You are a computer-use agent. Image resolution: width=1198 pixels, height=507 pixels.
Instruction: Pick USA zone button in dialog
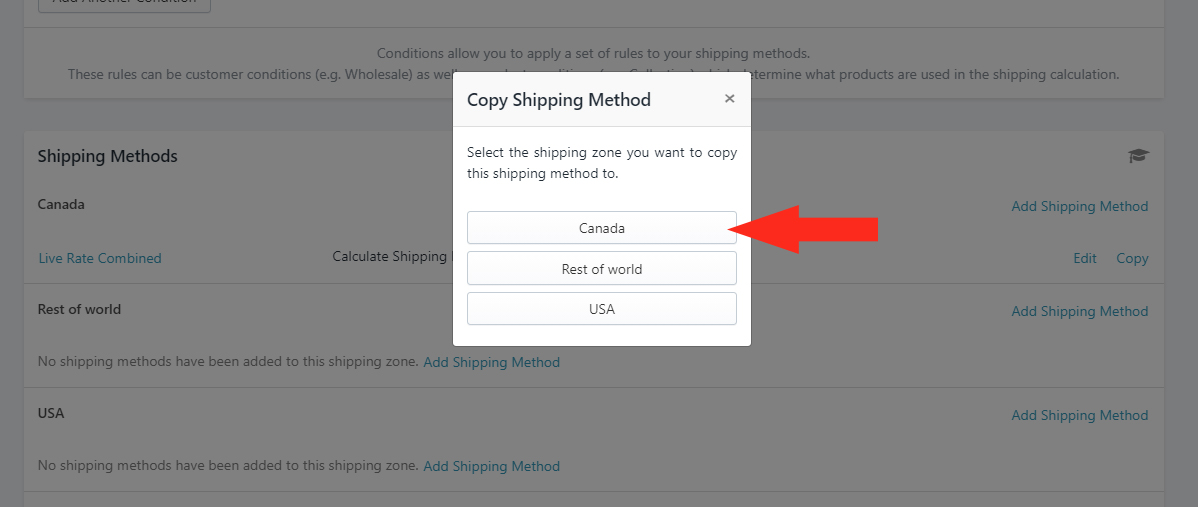(602, 309)
